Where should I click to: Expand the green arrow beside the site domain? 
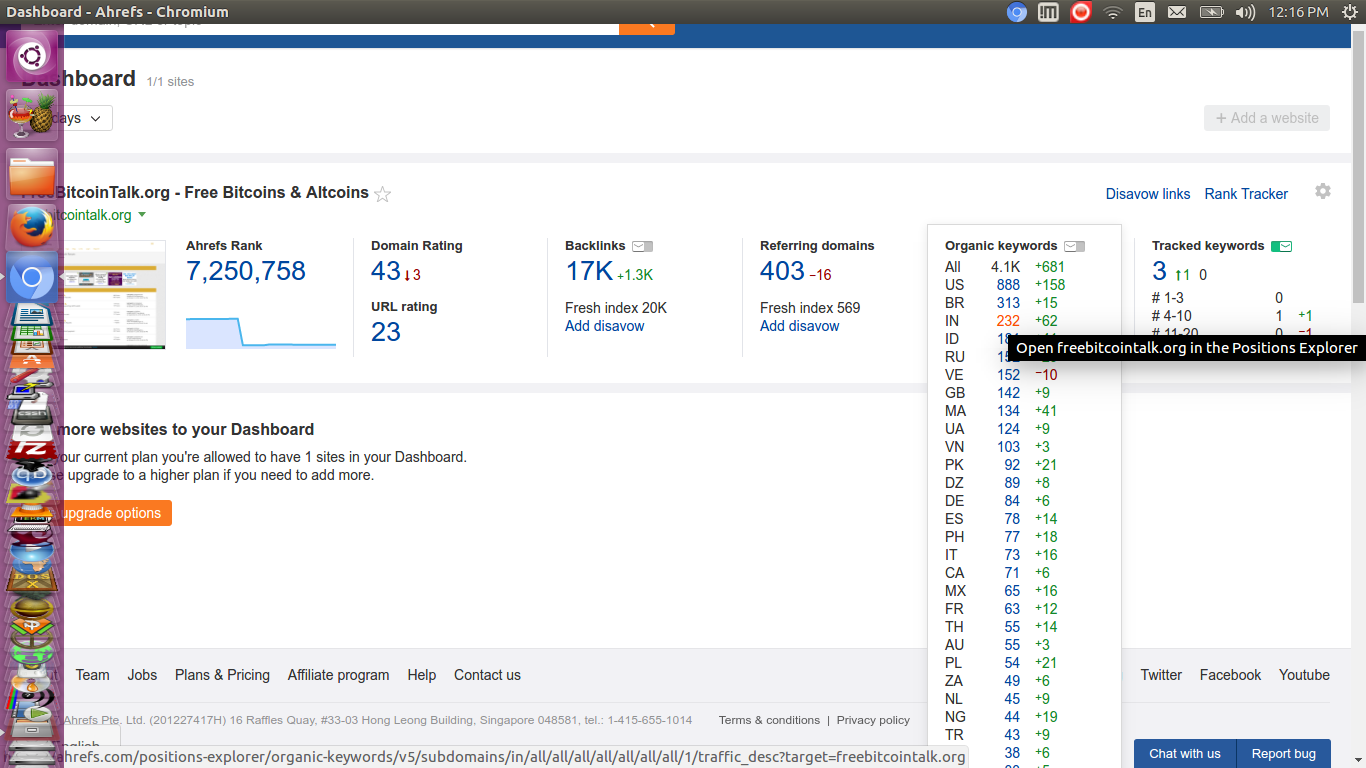pyautogui.click(x=142, y=215)
